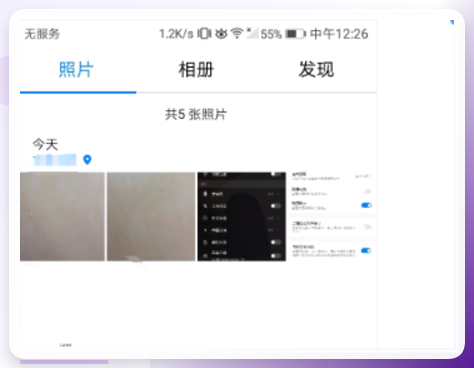This screenshot has height=368, width=474.
Task: Tap the blurred location label under 今天
Action: pyautogui.click(x=55, y=160)
